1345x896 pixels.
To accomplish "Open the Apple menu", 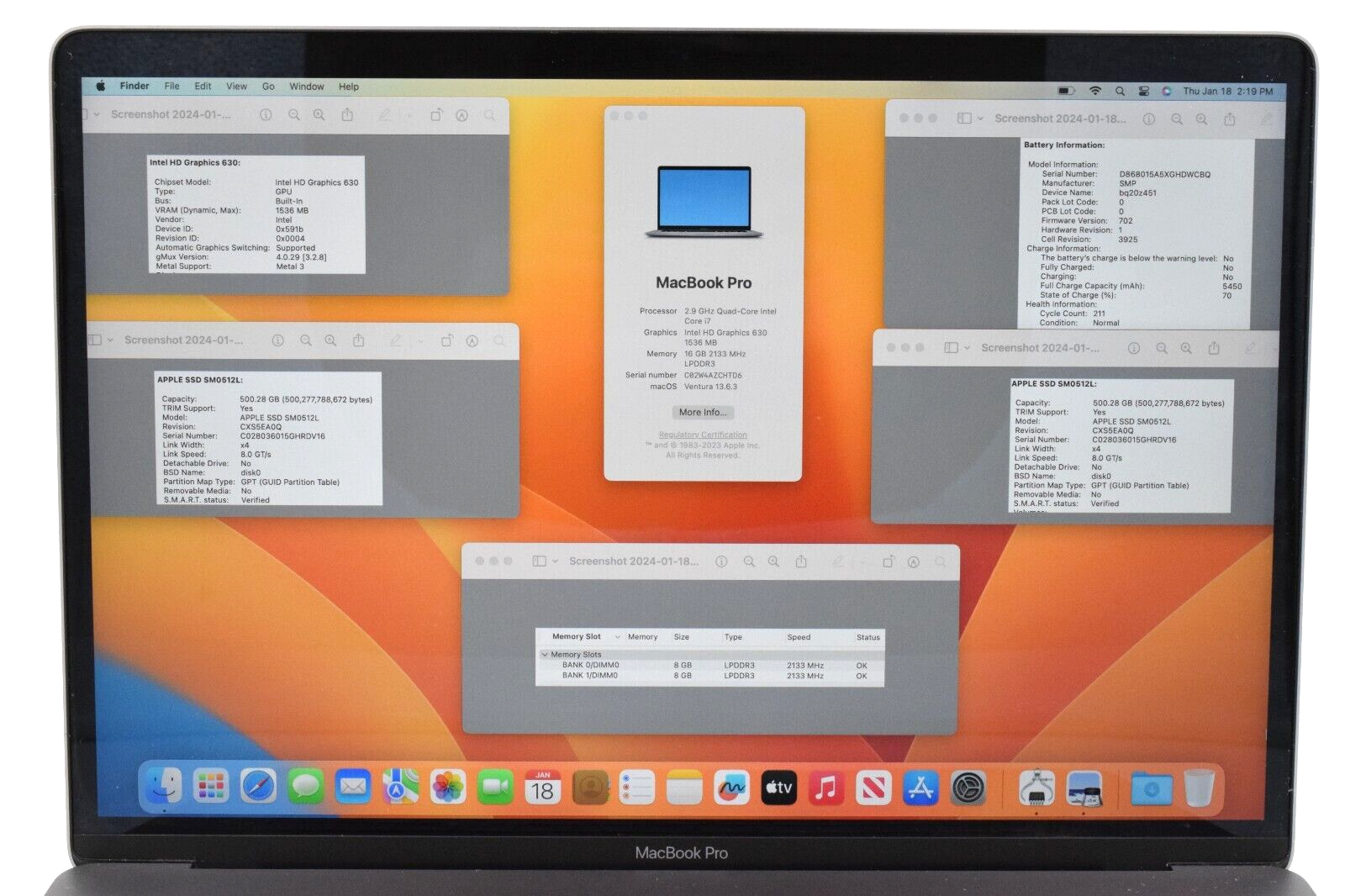I will [x=101, y=86].
